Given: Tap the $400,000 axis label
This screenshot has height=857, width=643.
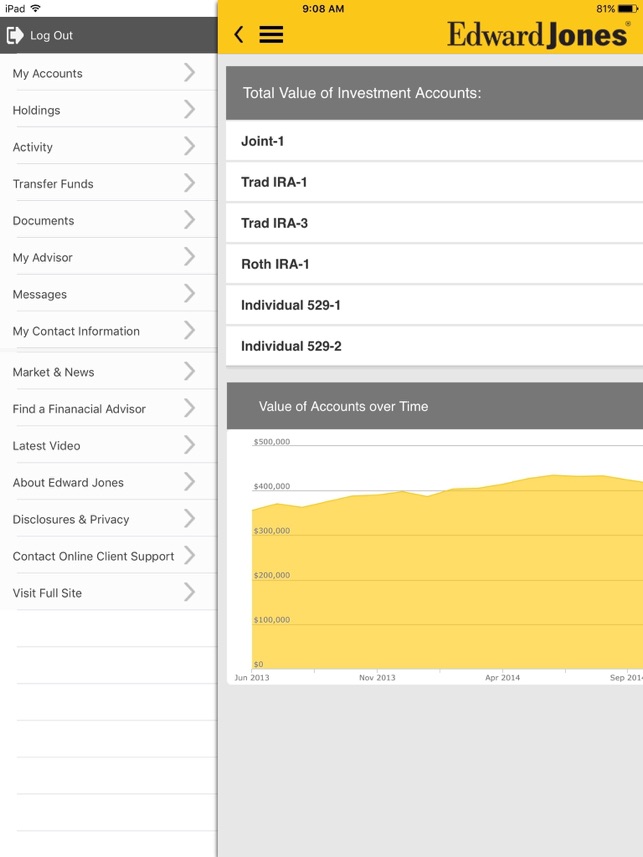Looking at the screenshot, I should (271, 486).
